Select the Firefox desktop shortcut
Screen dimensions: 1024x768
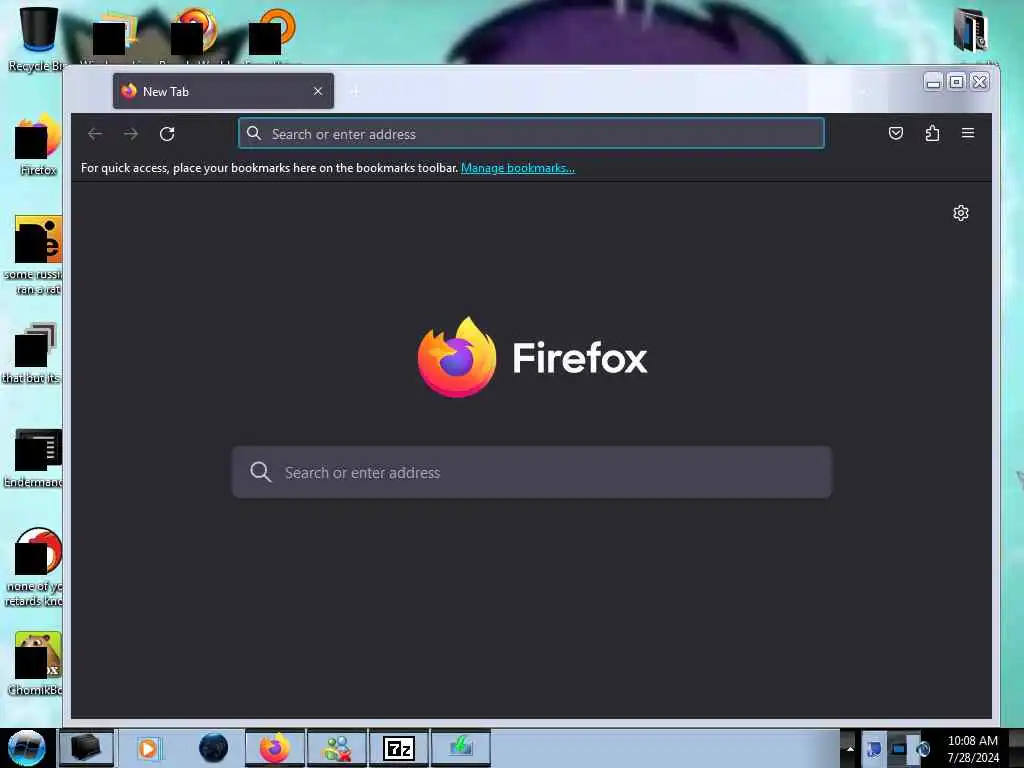[38, 145]
